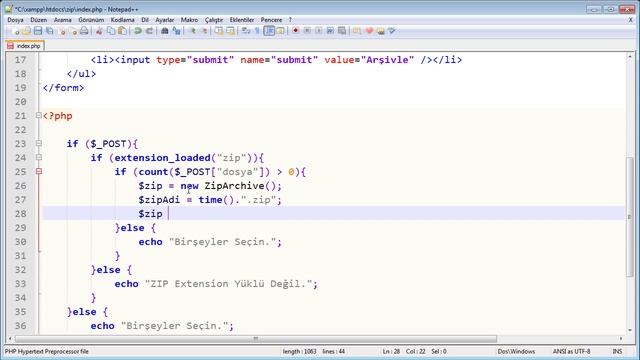Open the Çalıştır menu
Viewport: 640px width, 360px height.
[x=214, y=20]
